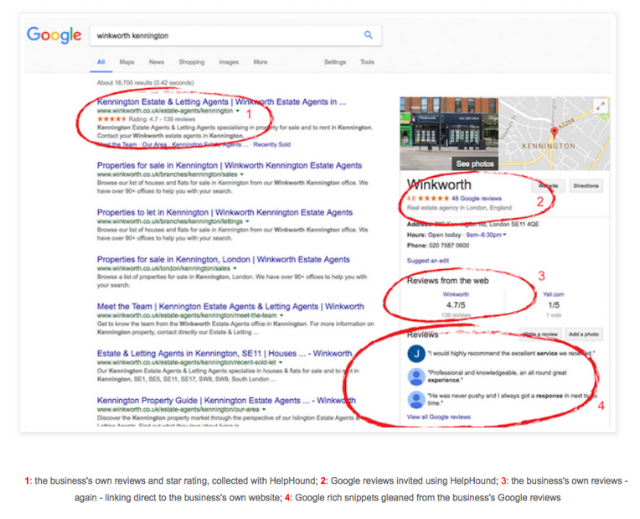Click Suggest an edit link
The image size is (640, 519).
[x=428, y=260]
